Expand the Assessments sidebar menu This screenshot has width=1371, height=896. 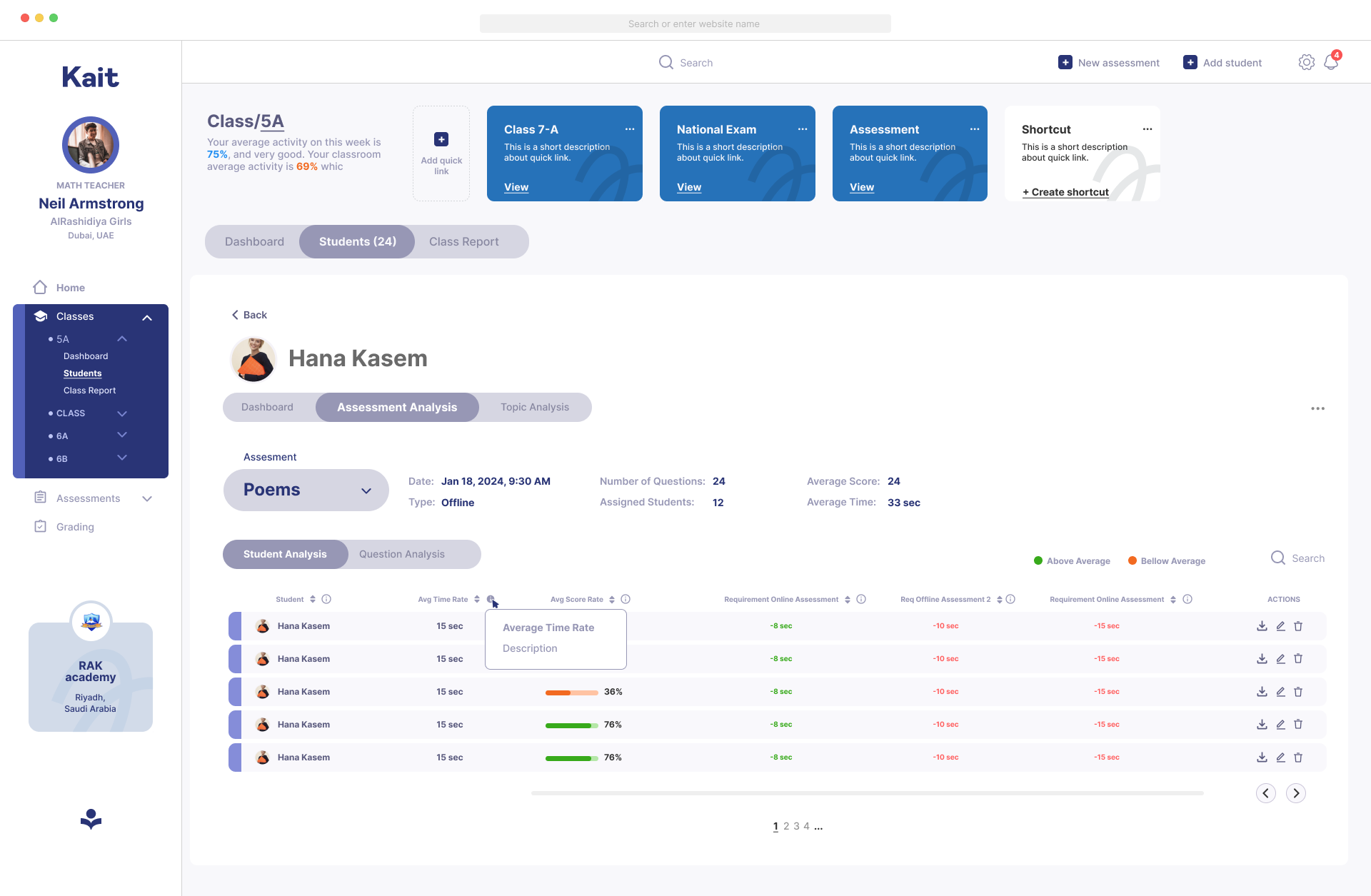pyautogui.click(x=147, y=498)
